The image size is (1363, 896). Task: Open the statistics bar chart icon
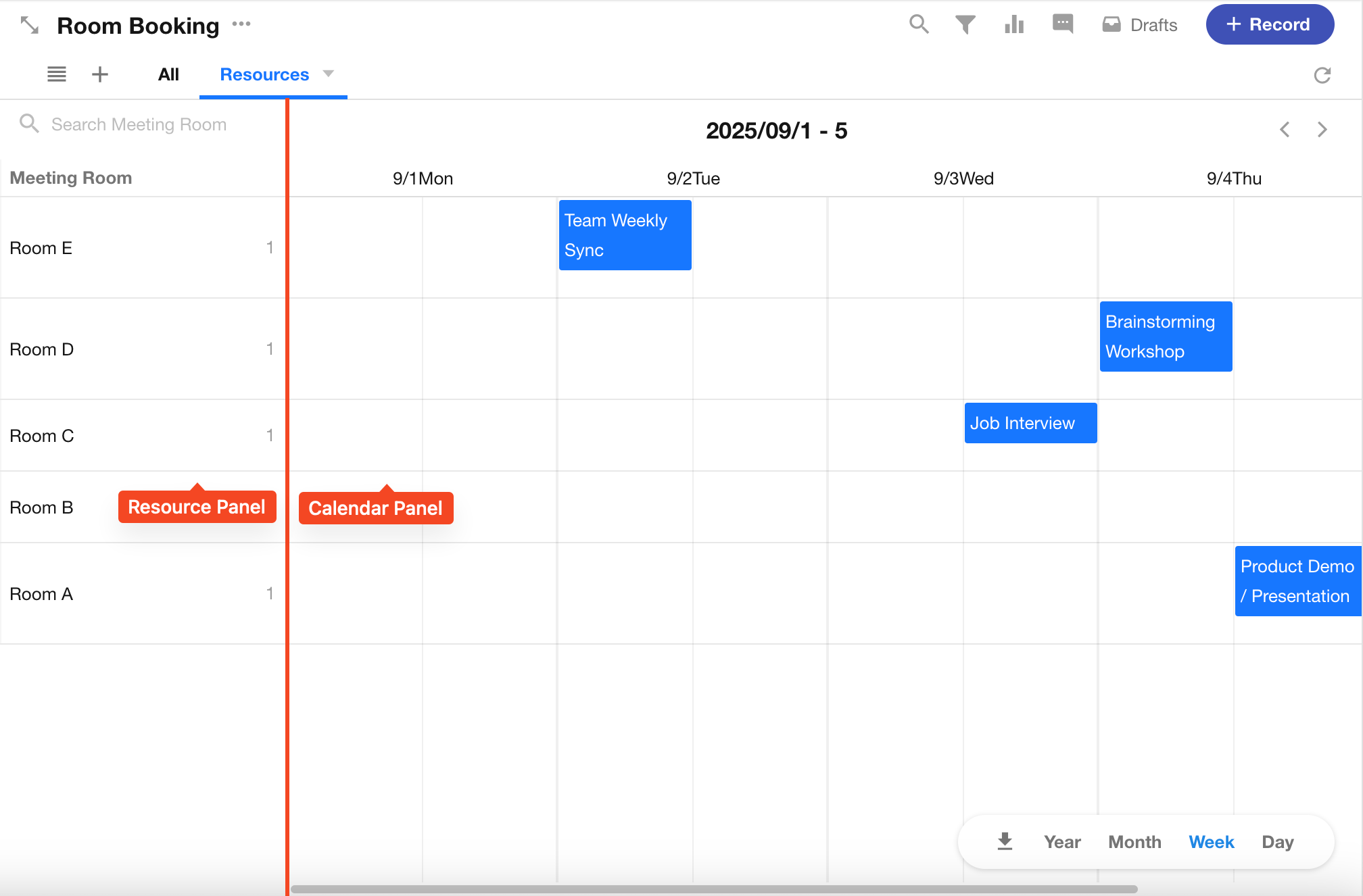click(x=1014, y=24)
